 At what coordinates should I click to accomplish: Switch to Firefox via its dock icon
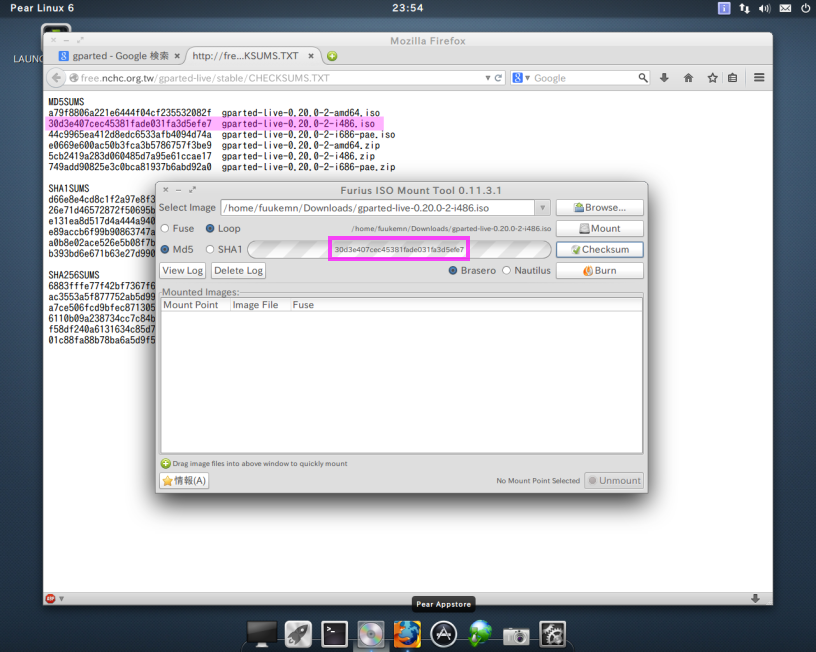click(x=407, y=634)
